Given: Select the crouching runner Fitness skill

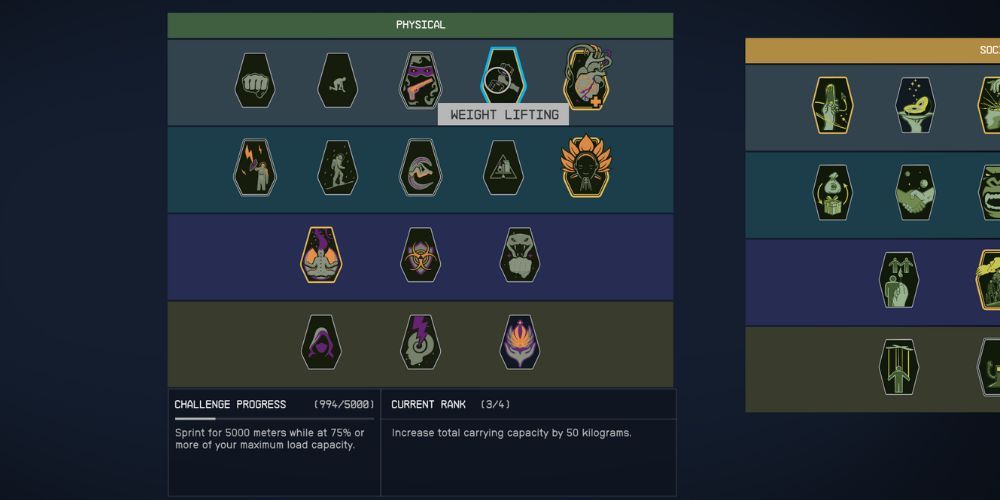Looking at the screenshot, I should tap(337, 80).
